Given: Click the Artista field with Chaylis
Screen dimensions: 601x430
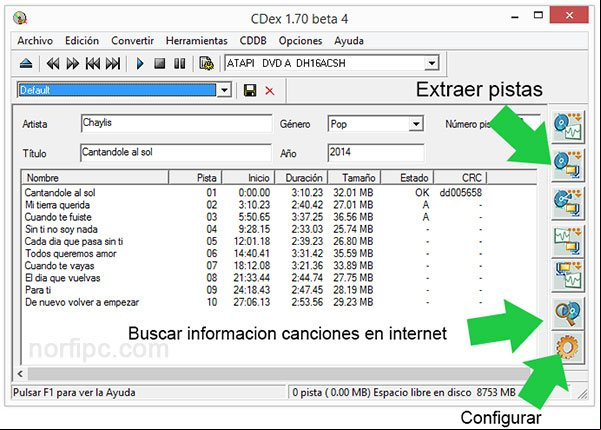Looking at the screenshot, I should click(x=176, y=123).
